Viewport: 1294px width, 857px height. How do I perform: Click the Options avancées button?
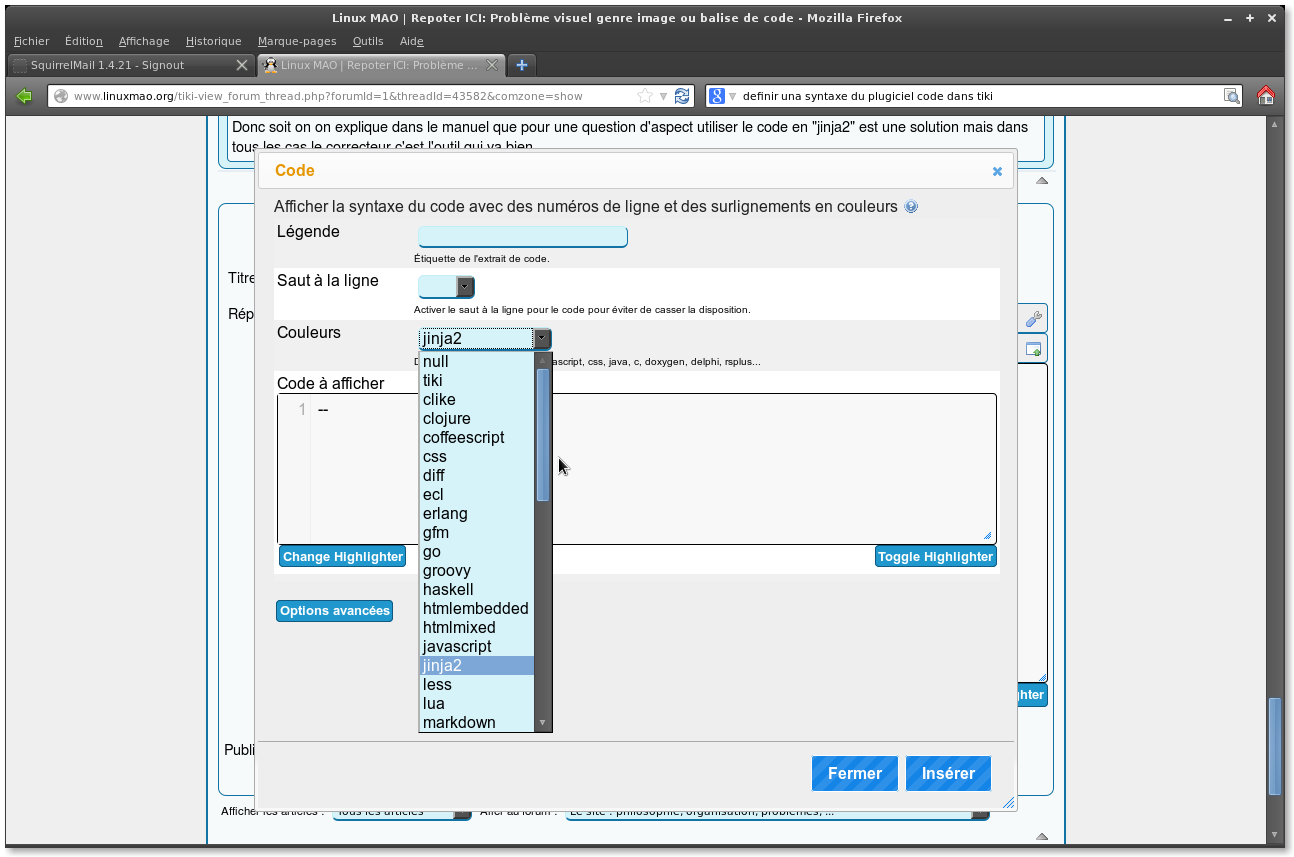tap(334, 611)
